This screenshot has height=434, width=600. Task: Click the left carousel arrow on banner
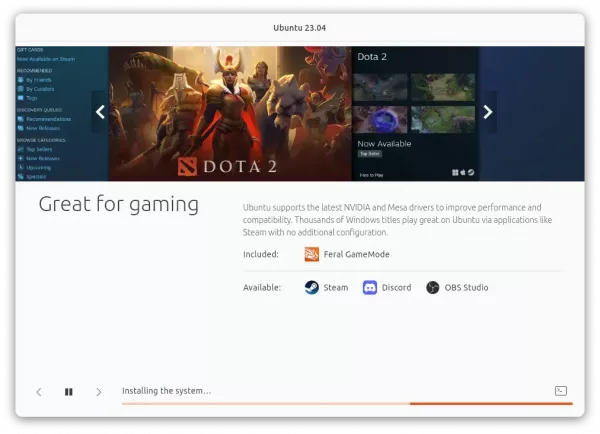tap(100, 112)
